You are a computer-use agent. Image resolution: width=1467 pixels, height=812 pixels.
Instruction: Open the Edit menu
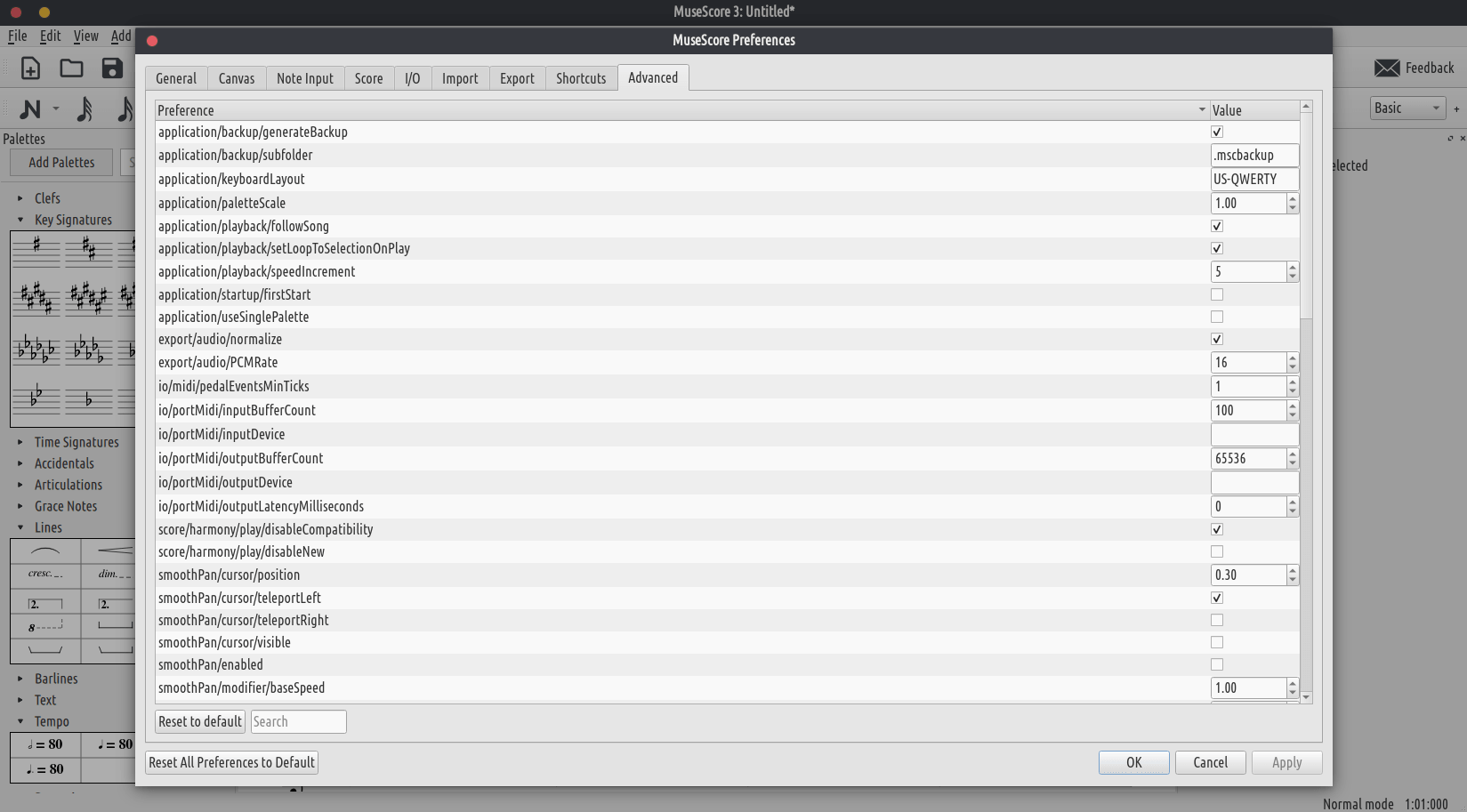click(x=51, y=36)
